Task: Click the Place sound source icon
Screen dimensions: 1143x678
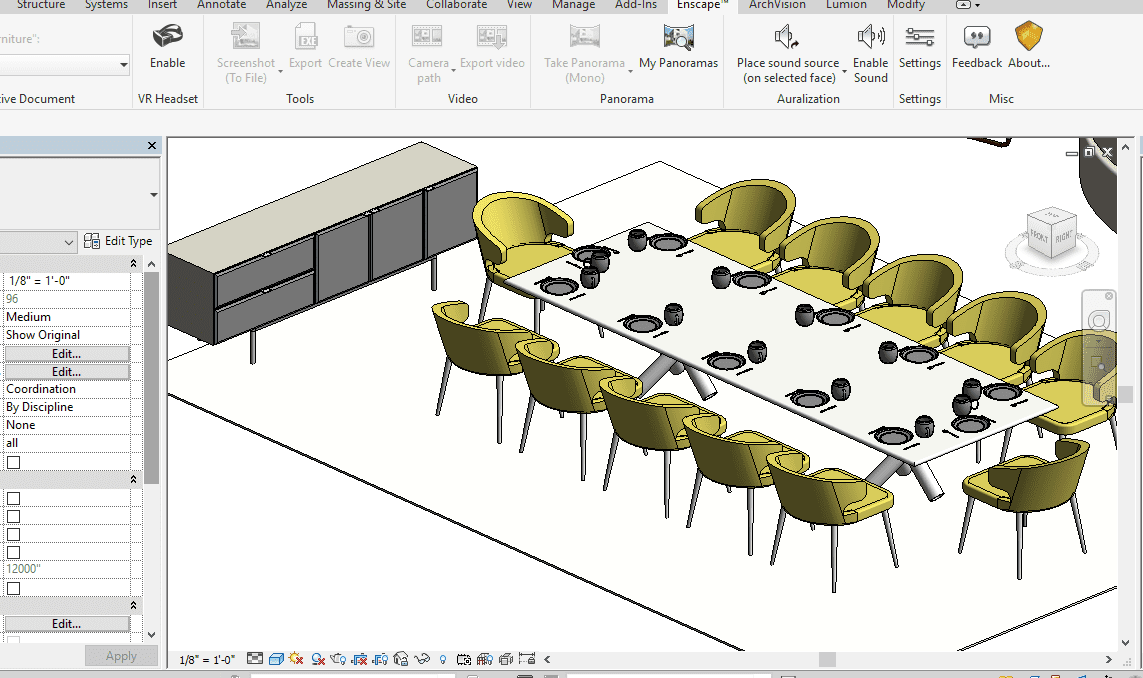Action: point(787,38)
